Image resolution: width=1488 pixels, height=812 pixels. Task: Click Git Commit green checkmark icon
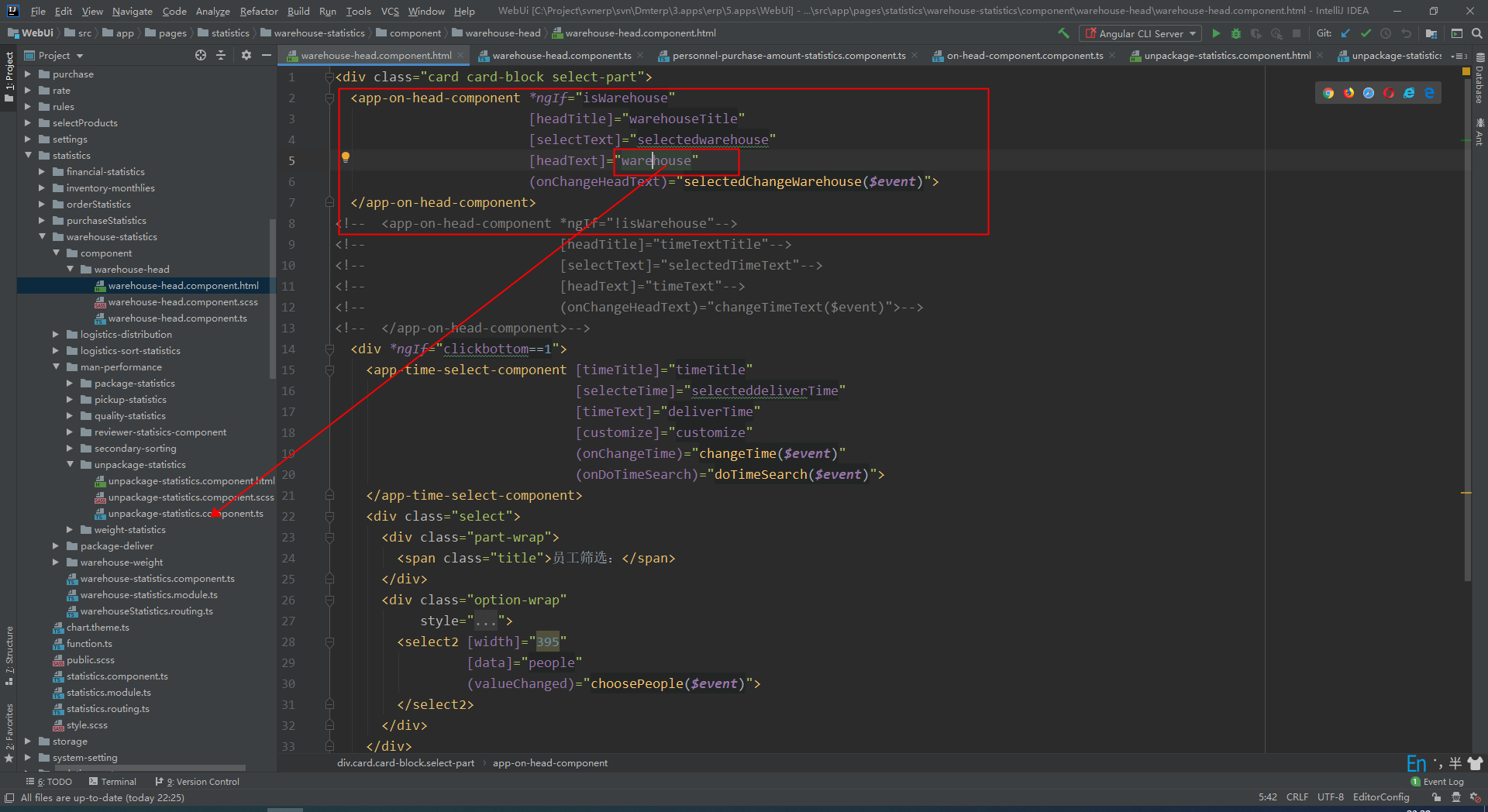coord(1366,33)
